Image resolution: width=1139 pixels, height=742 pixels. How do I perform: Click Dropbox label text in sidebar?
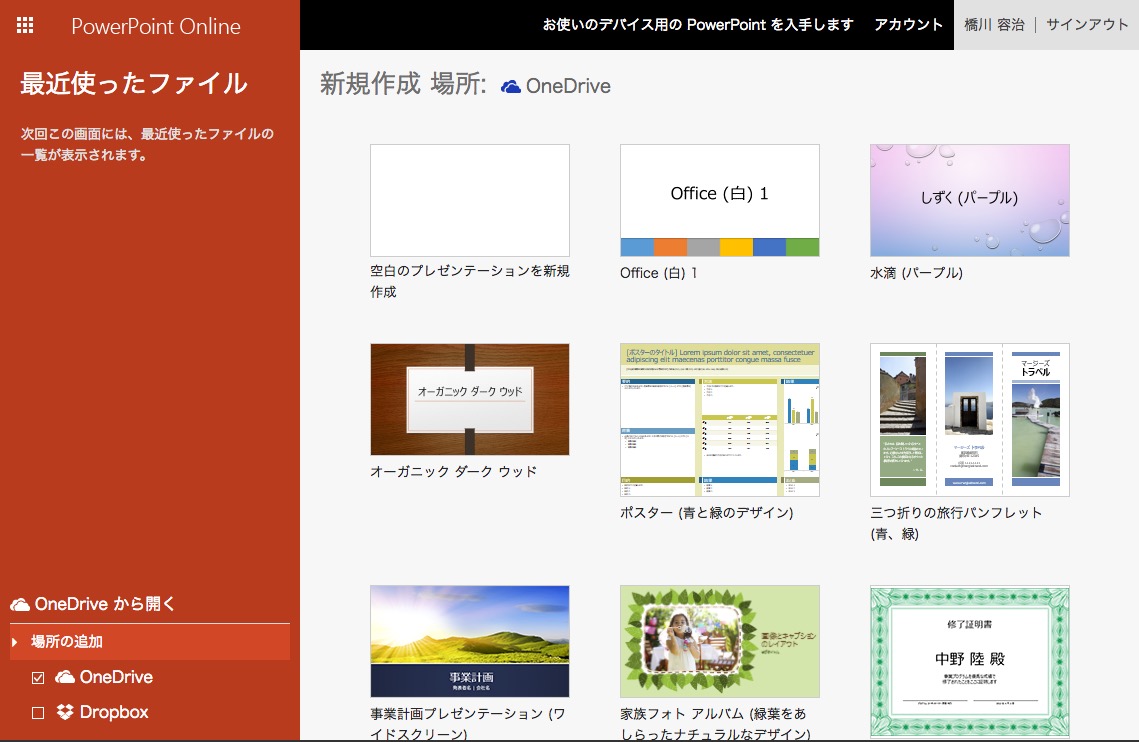(x=114, y=712)
